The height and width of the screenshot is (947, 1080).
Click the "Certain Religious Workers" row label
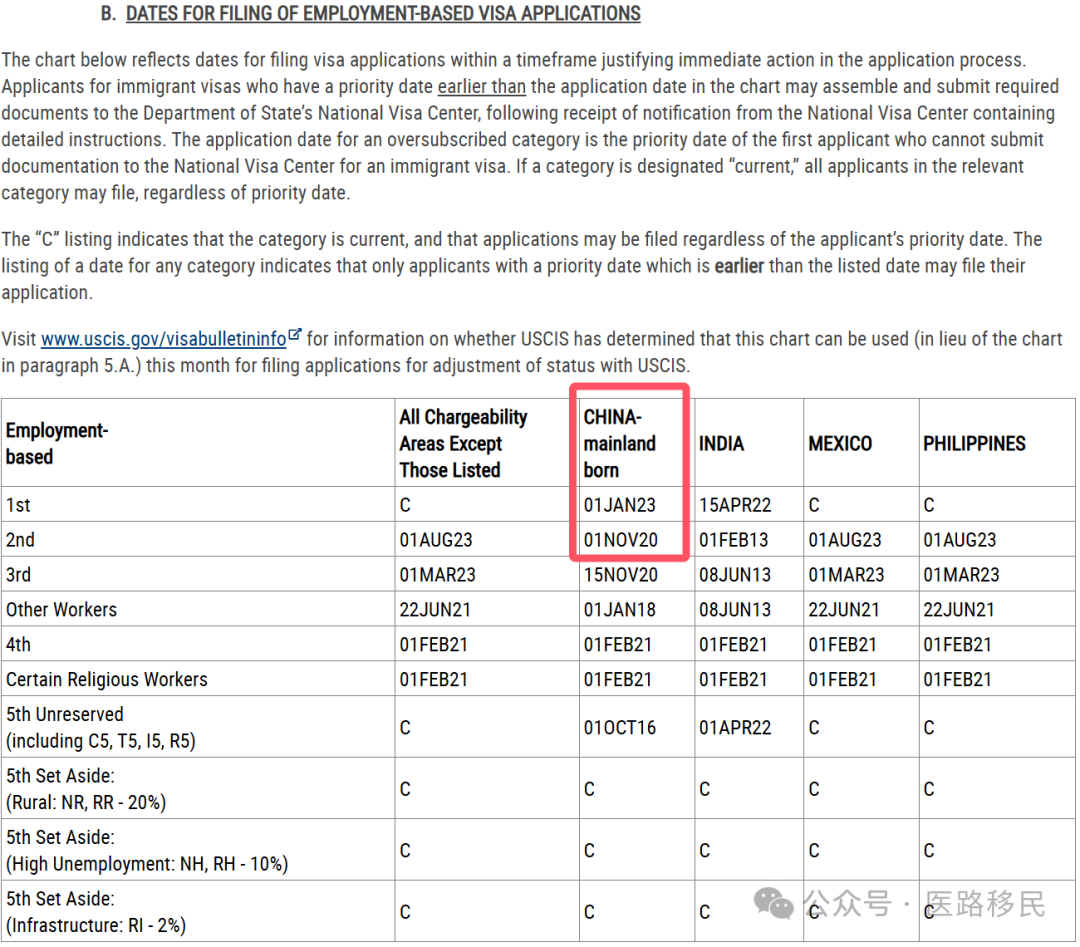pyautogui.click(x=107, y=680)
